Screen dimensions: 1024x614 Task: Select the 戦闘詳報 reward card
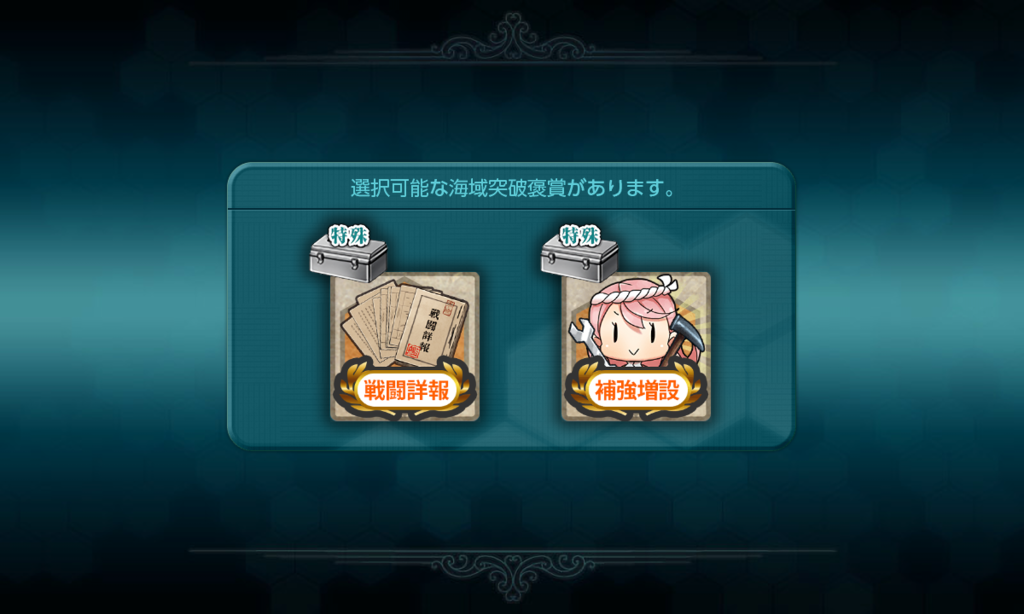pyautogui.click(x=404, y=347)
